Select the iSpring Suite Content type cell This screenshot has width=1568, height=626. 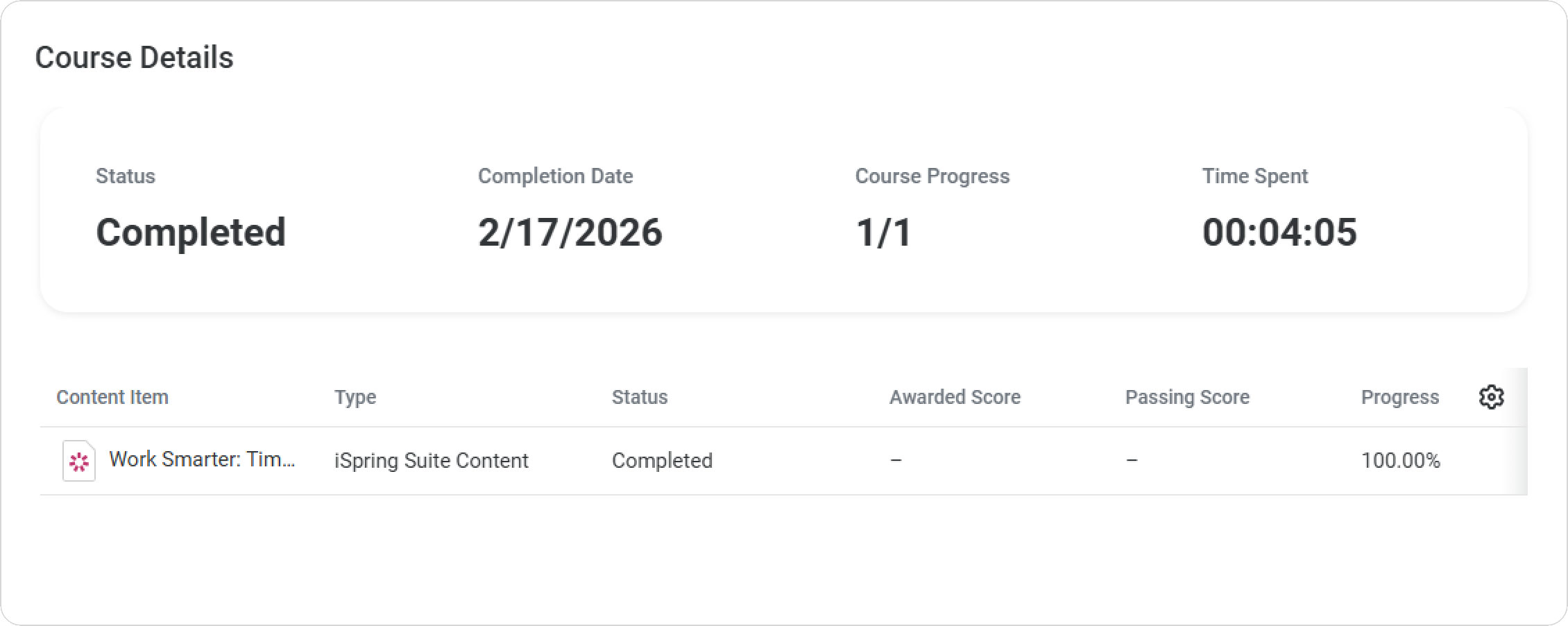[x=432, y=461]
